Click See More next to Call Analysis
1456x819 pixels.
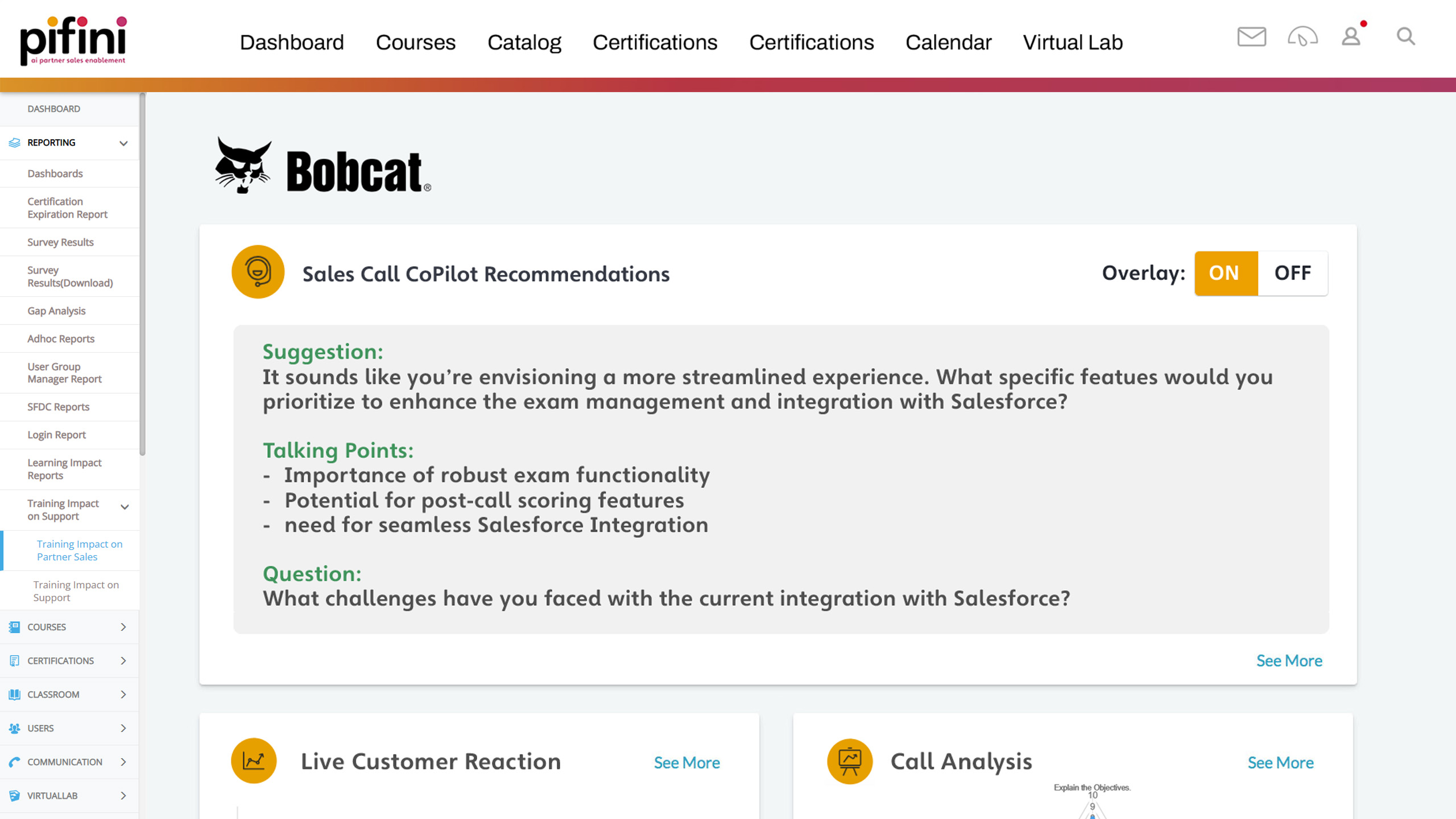click(x=1280, y=763)
